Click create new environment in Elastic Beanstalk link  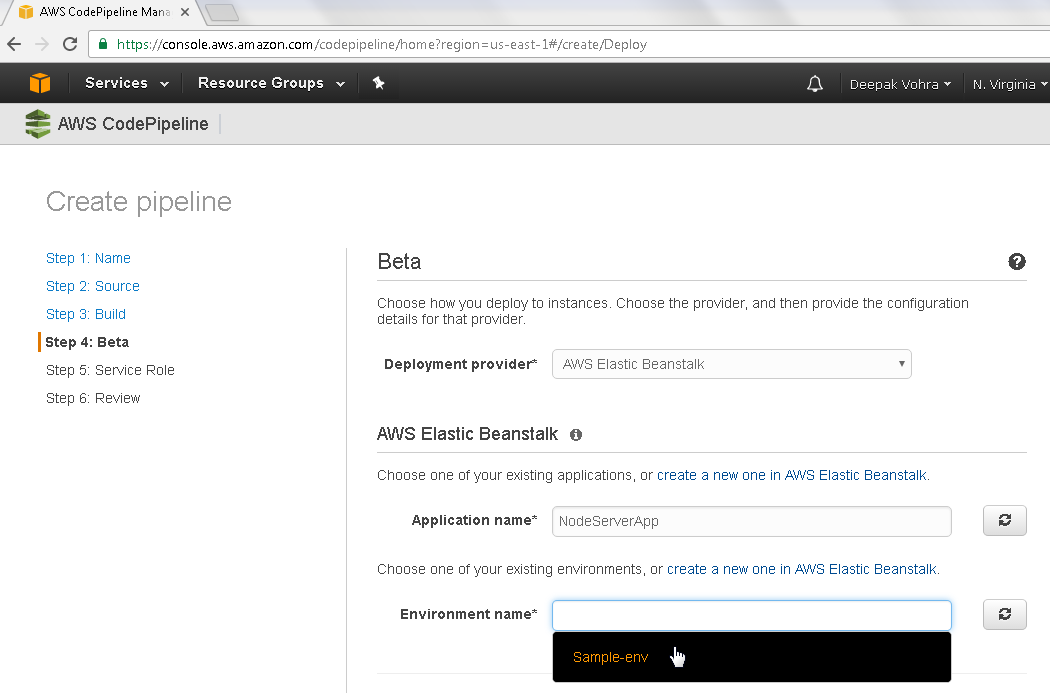point(802,569)
